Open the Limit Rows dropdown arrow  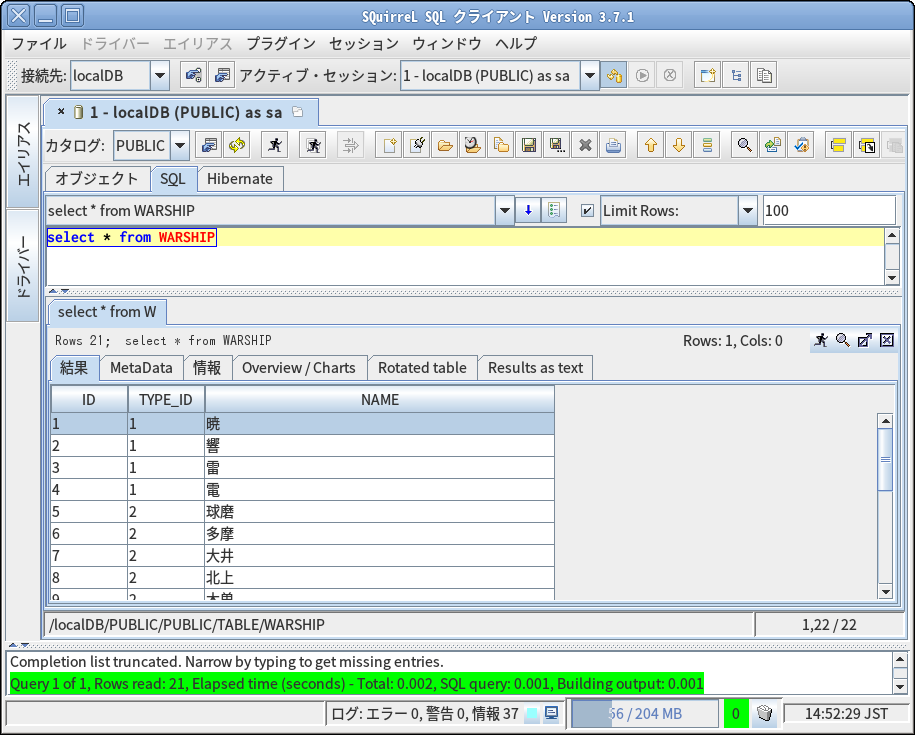tap(748, 211)
